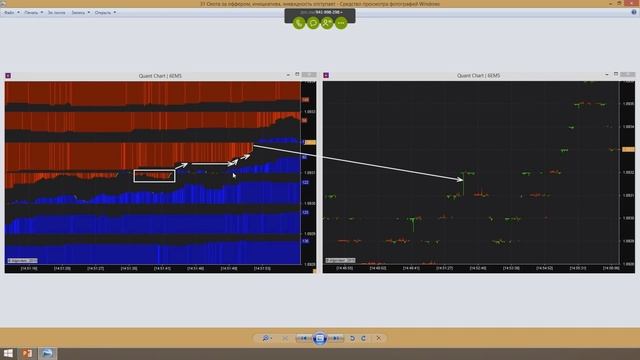
Task: Go to the next photo
Action: coord(336,338)
